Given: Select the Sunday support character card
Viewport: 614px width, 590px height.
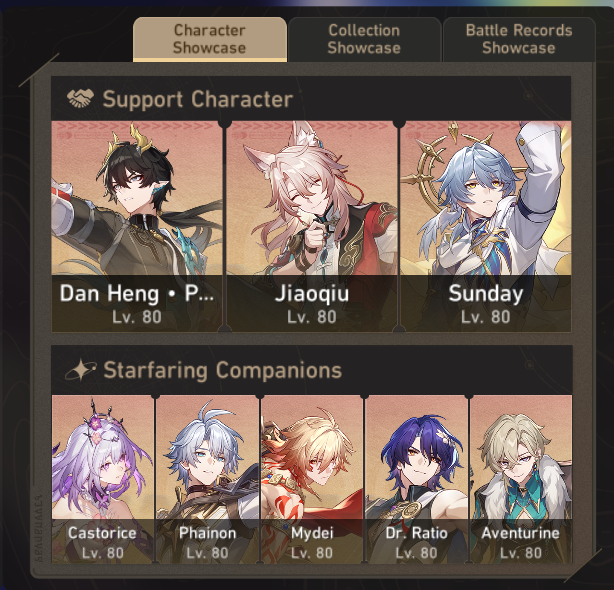Looking at the screenshot, I should pyautogui.click(x=486, y=227).
